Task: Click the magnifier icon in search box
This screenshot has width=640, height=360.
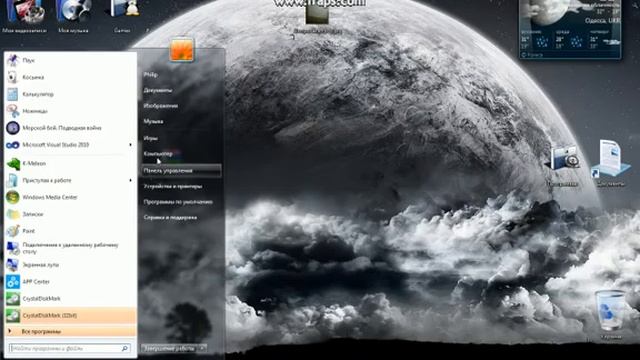Action: coord(125,348)
